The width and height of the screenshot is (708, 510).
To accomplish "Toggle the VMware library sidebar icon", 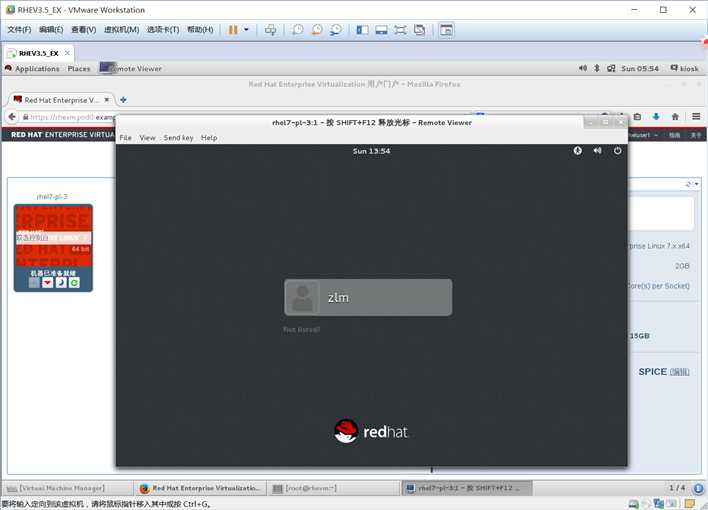I will tap(362, 30).
